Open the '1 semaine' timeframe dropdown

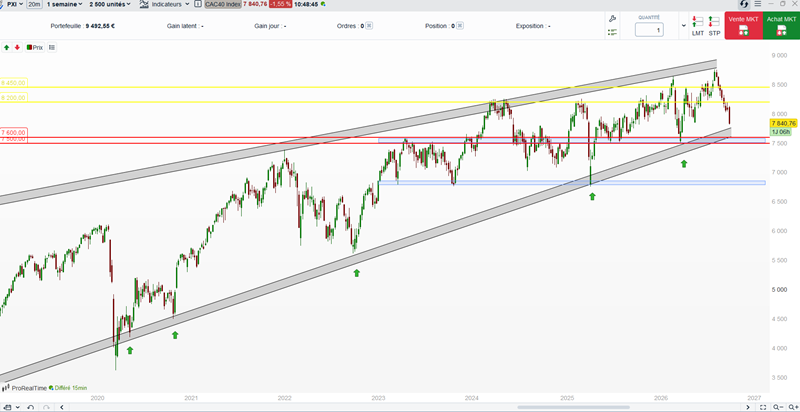click(x=64, y=4)
